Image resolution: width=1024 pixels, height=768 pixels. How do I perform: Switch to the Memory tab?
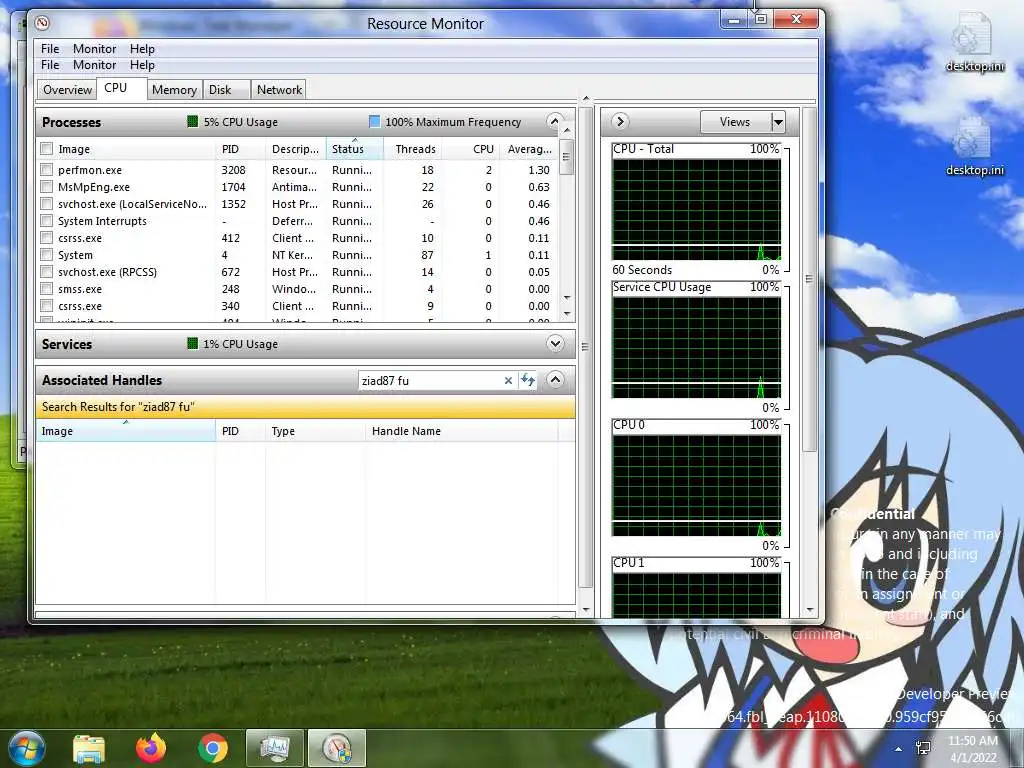pos(174,89)
